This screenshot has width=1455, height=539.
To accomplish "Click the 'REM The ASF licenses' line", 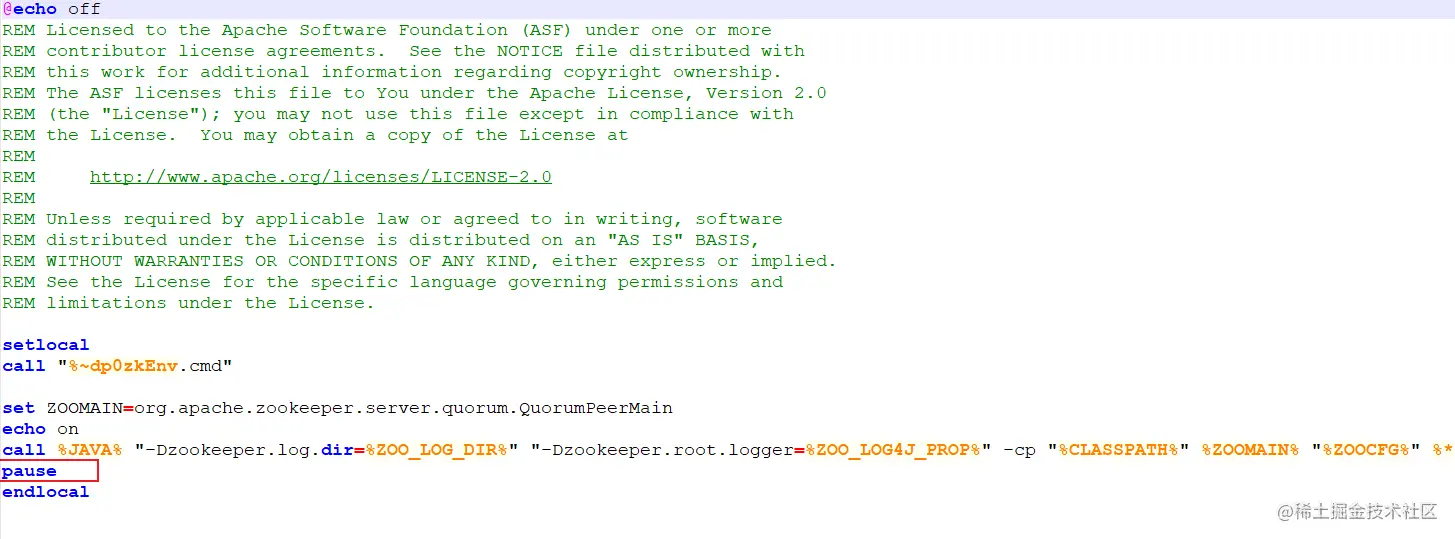I will (x=414, y=93).
